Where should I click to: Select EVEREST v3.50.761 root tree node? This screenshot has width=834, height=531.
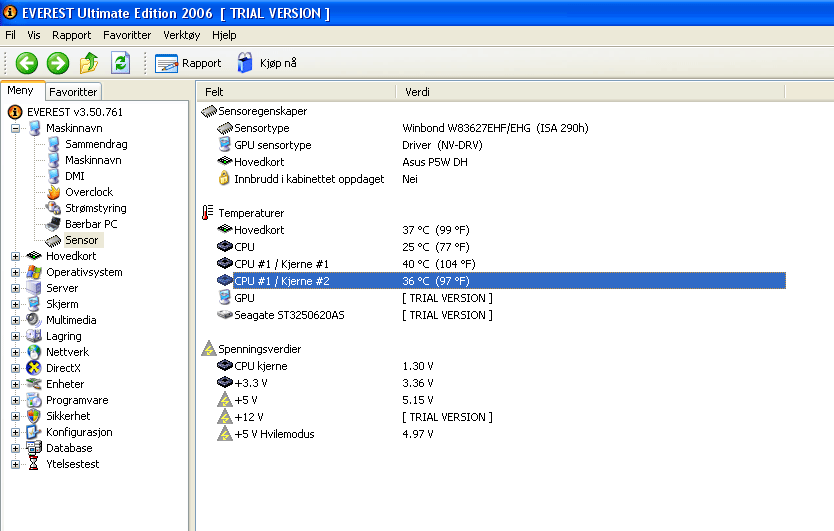point(75,112)
